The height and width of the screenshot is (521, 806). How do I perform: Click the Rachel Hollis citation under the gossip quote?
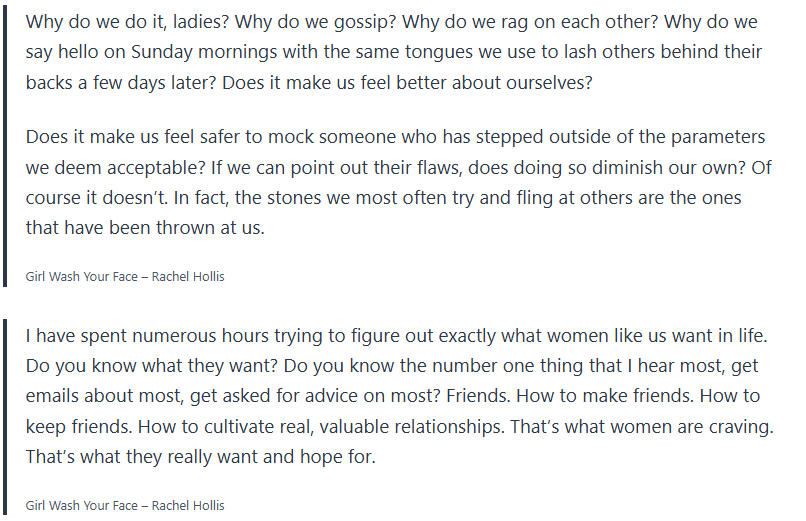coord(125,276)
